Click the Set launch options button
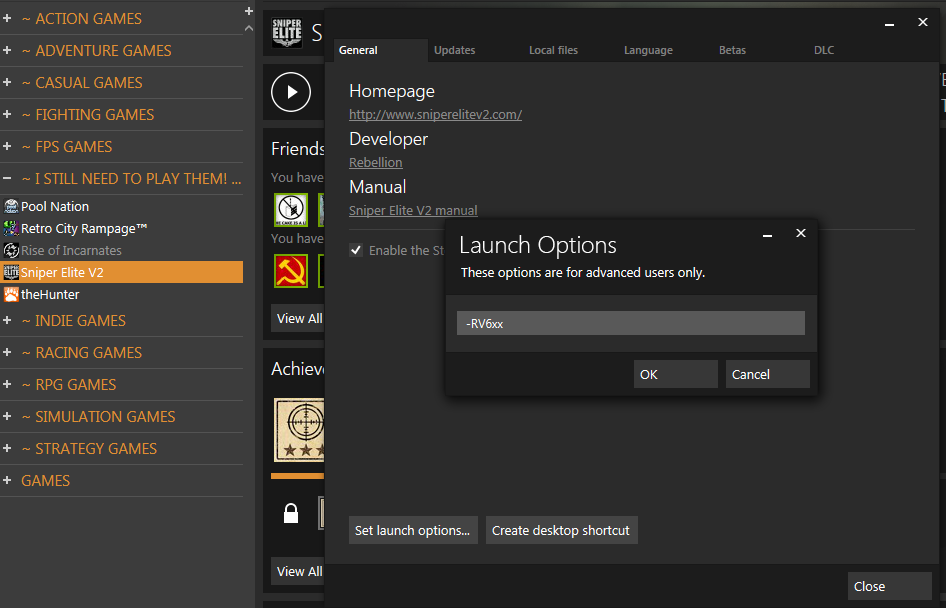The image size is (946, 608). [x=413, y=530]
